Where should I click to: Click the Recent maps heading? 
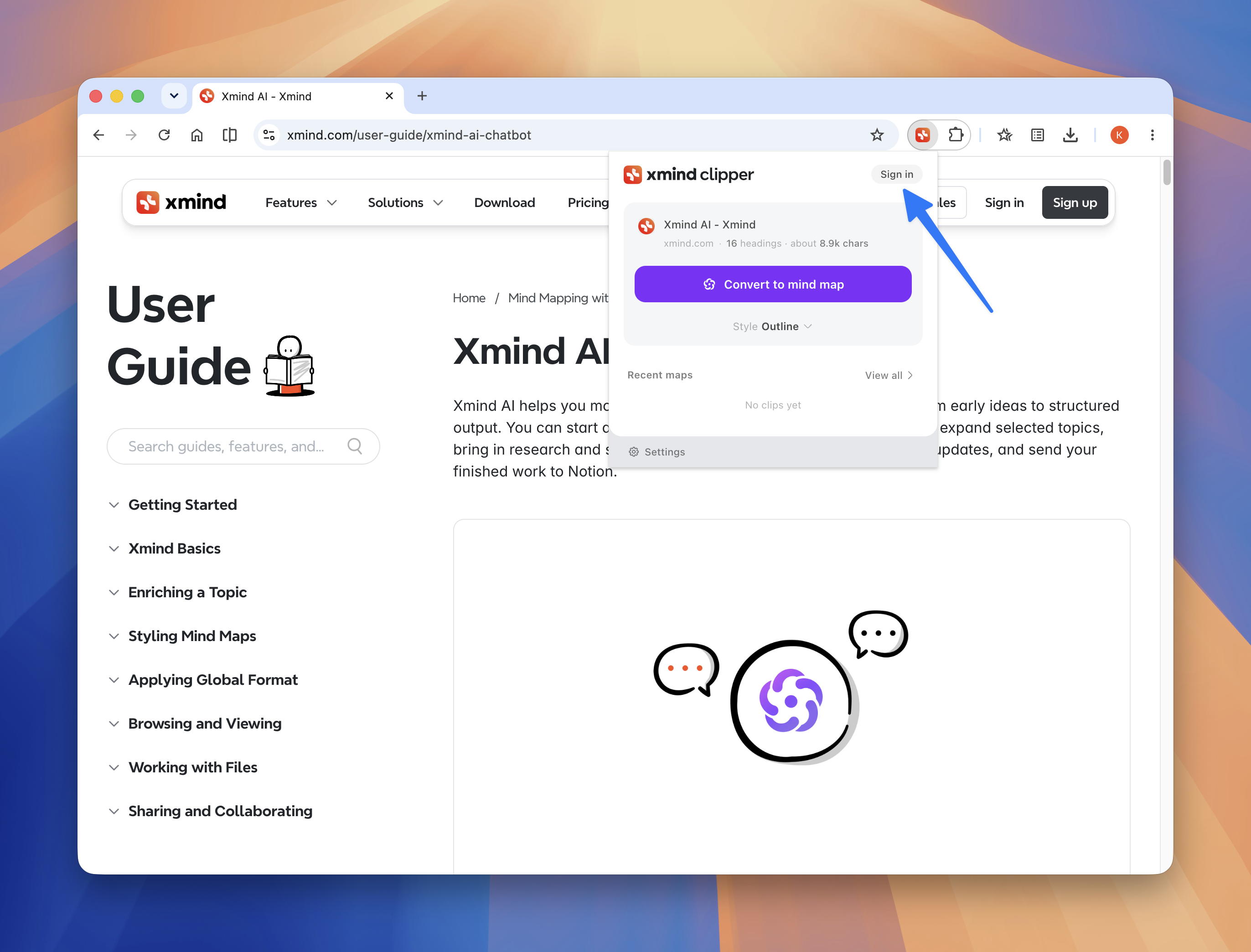pos(660,375)
